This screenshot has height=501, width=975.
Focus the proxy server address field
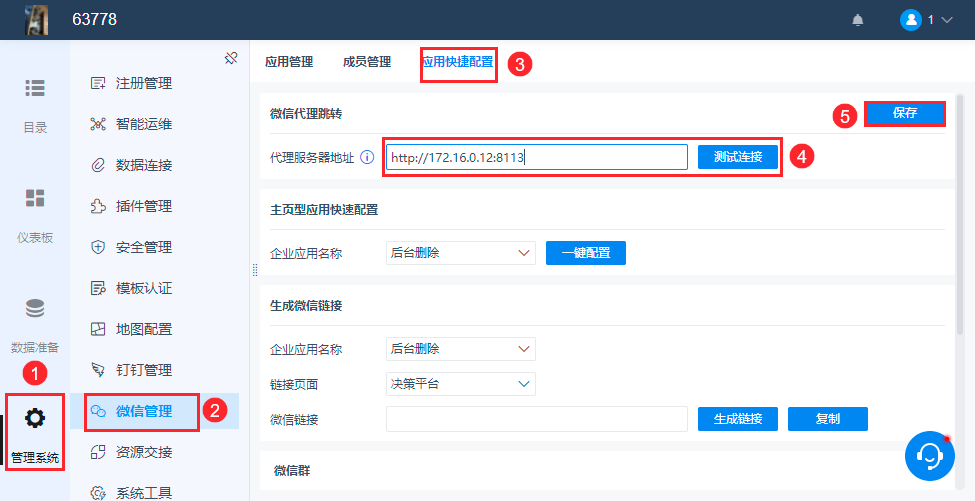(537, 157)
